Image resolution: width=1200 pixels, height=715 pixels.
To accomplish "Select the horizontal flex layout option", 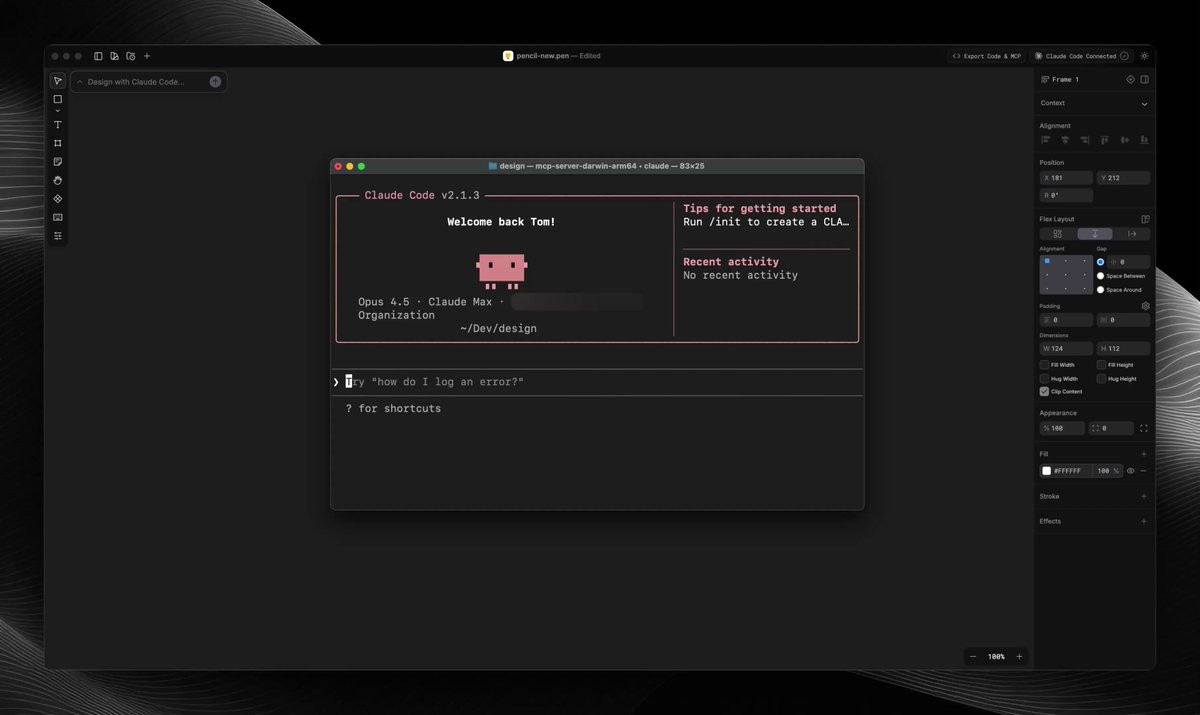I will click(1132, 234).
